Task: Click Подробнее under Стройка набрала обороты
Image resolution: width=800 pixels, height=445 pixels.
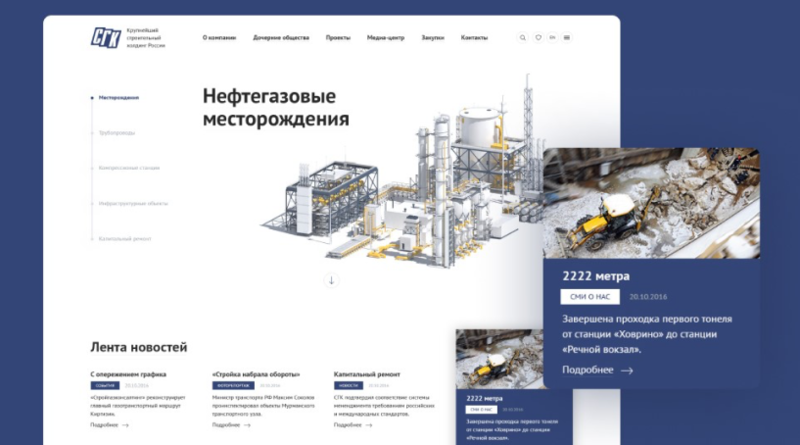Action: pyautogui.click(x=226, y=425)
